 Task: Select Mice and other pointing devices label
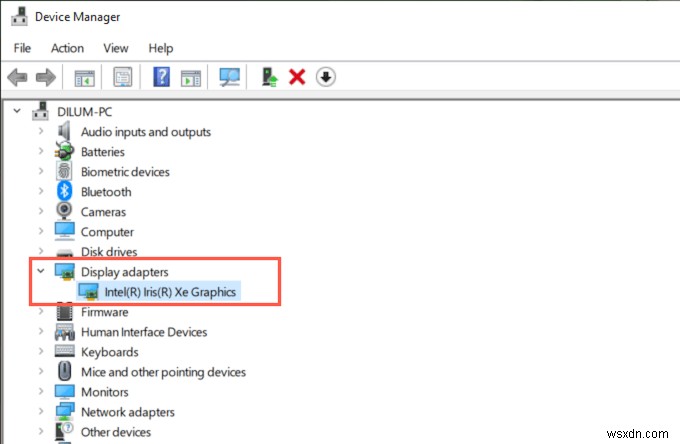[x=163, y=372]
